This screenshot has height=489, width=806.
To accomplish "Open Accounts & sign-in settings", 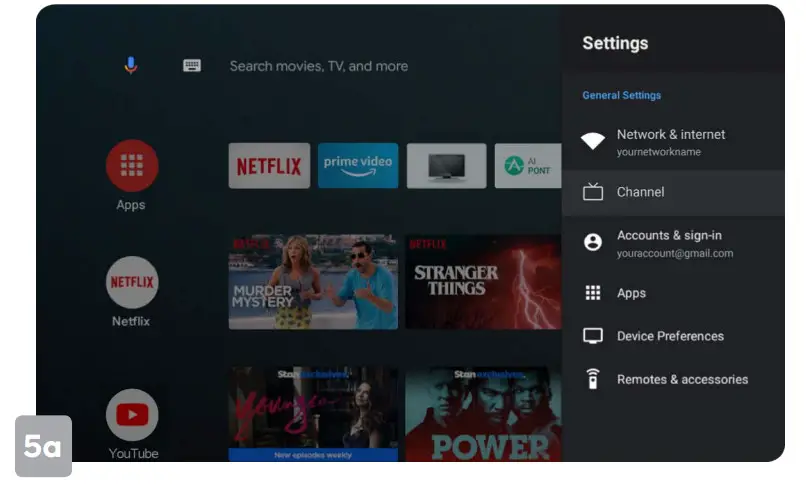I will pos(673,243).
